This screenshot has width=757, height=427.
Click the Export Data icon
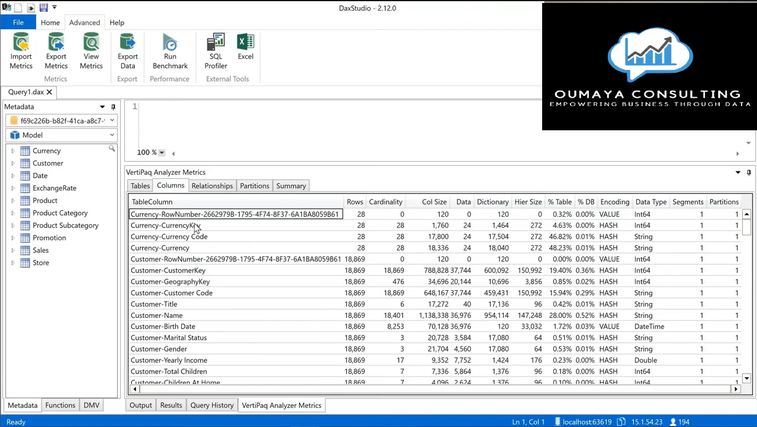pos(127,49)
